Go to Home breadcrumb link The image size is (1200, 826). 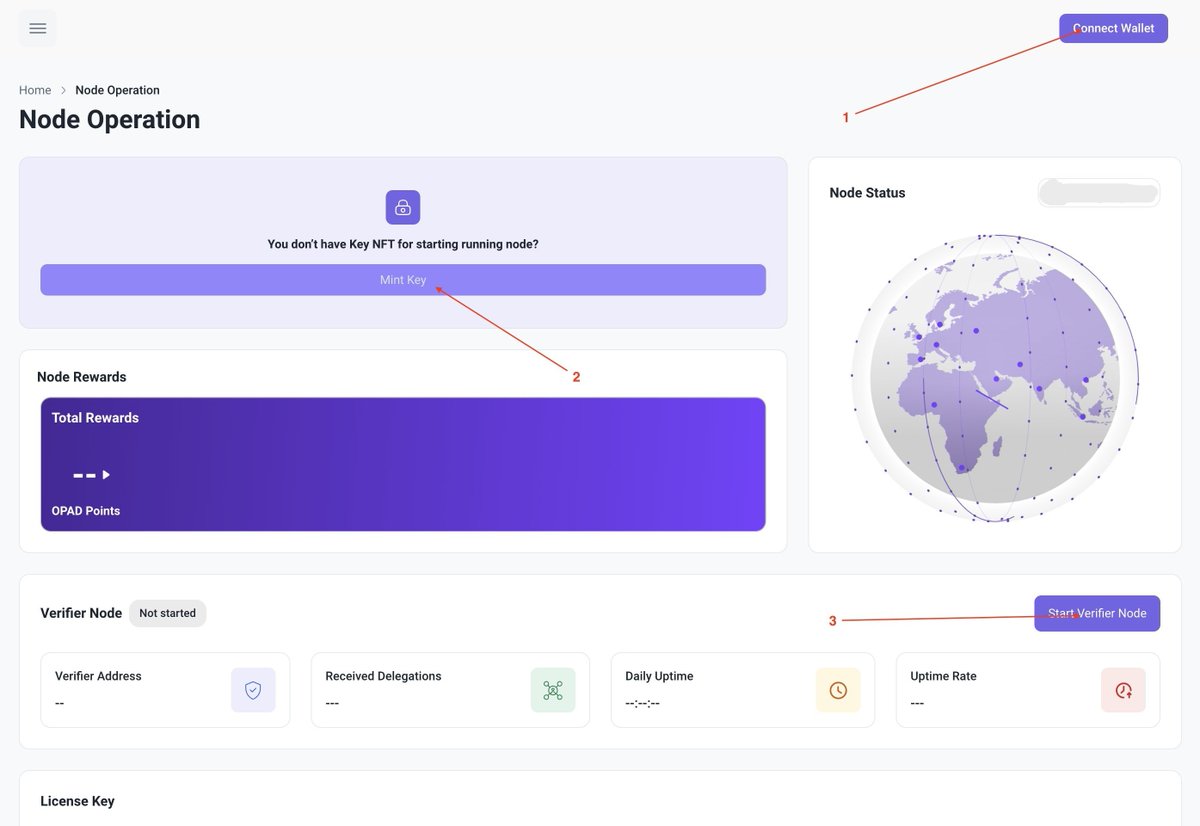point(35,90)
